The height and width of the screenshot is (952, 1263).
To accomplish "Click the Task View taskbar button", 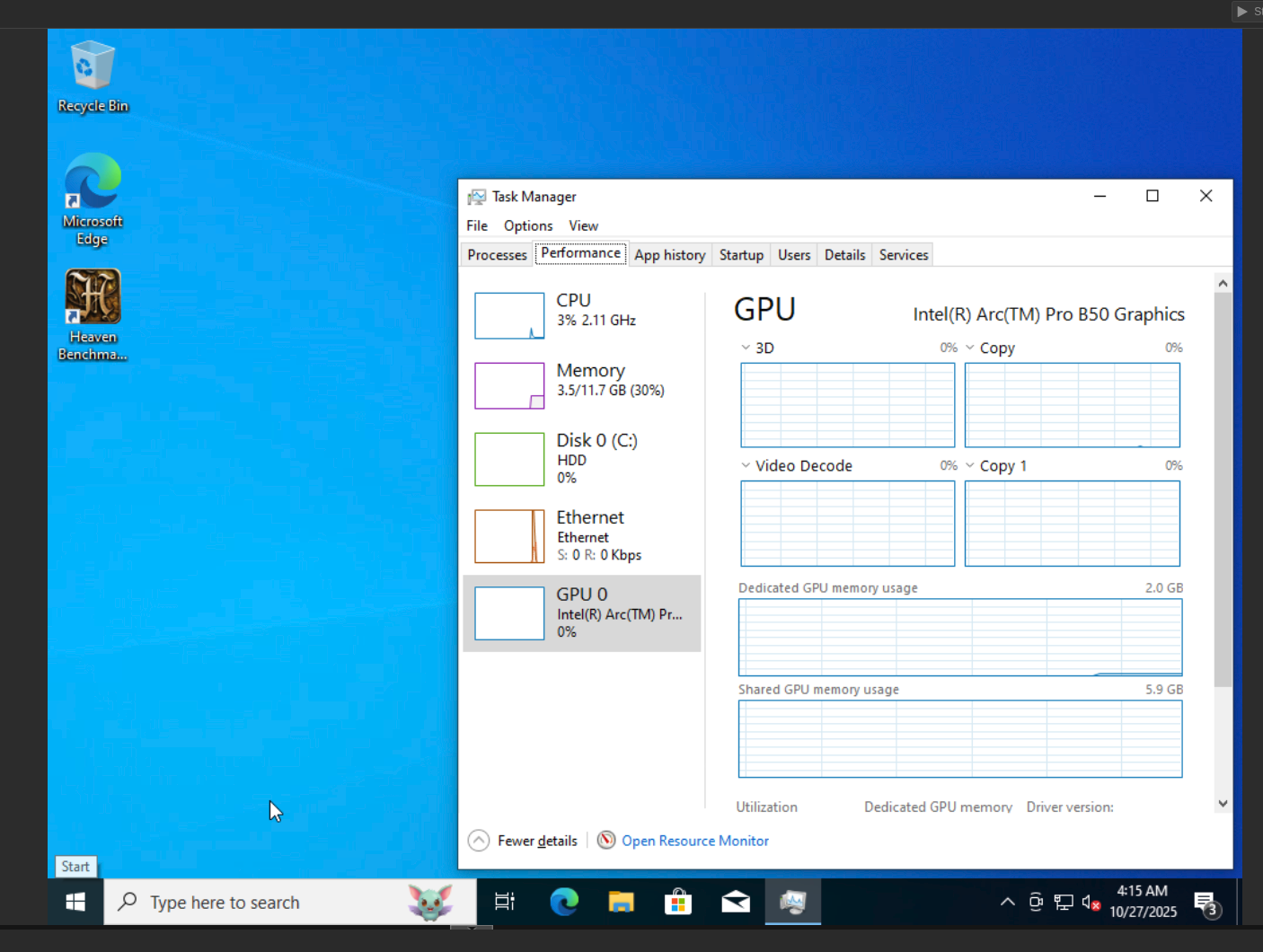I will click(x=505, y=902).
